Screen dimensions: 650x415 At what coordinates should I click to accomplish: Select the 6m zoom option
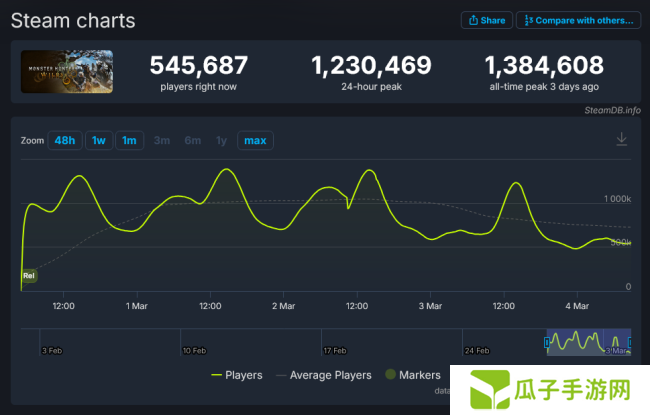[x=193, y=141]
